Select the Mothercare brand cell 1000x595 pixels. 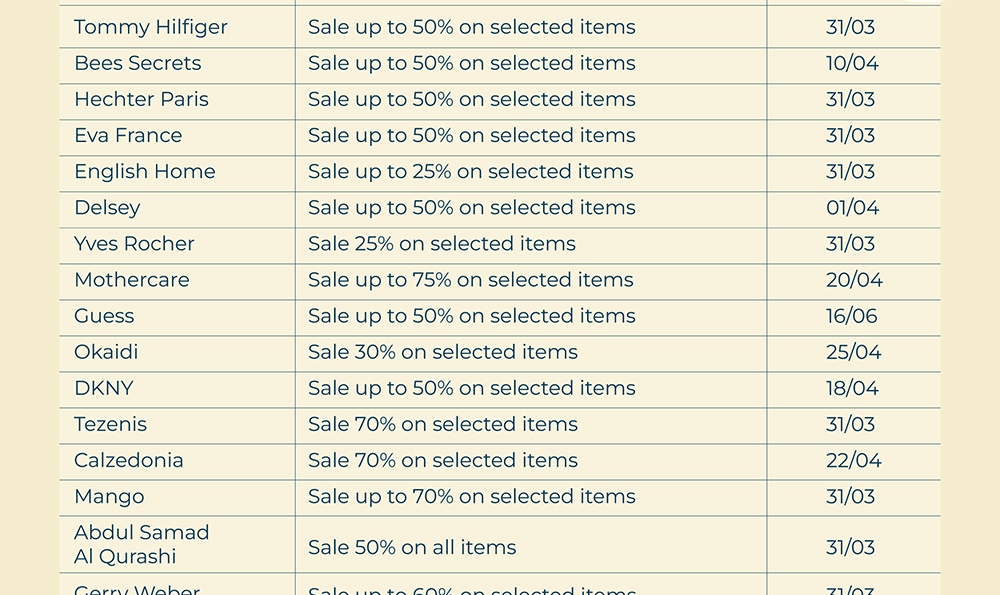tap(132, 279)
